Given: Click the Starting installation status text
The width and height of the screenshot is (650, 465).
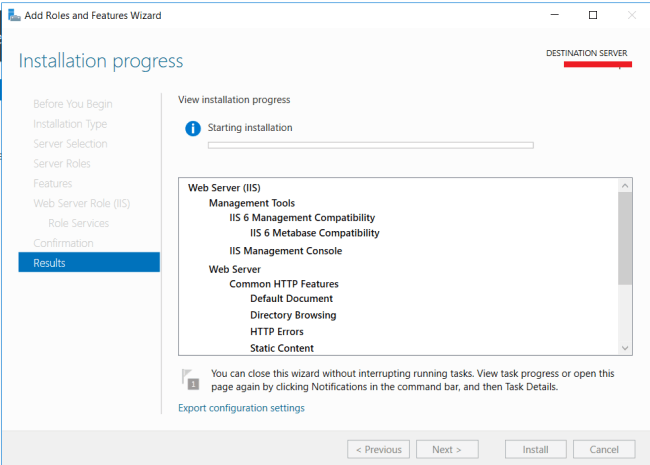Looking at the screenshot, I should [x=250, y=128].
